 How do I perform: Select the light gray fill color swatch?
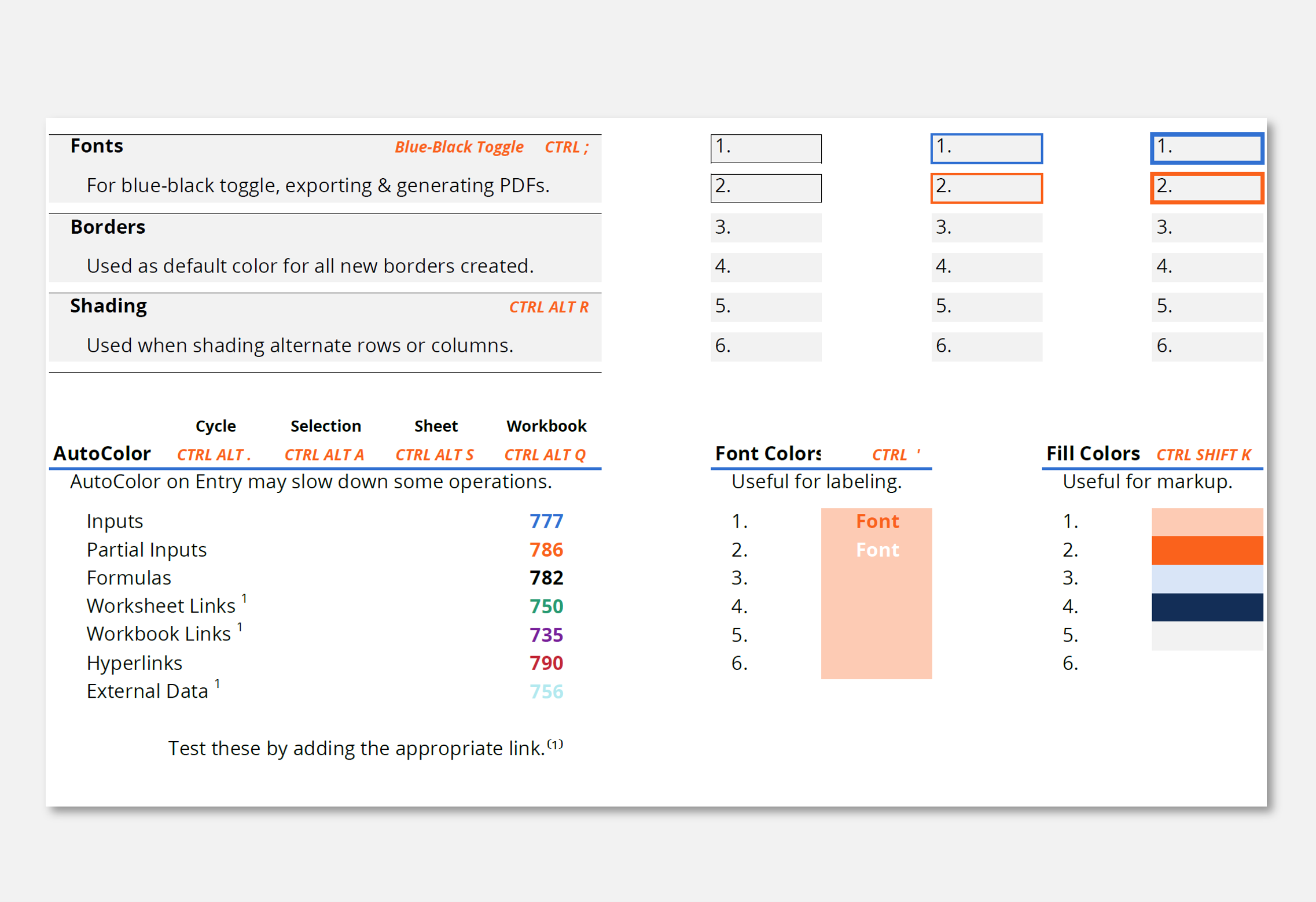click(1207, 635)
